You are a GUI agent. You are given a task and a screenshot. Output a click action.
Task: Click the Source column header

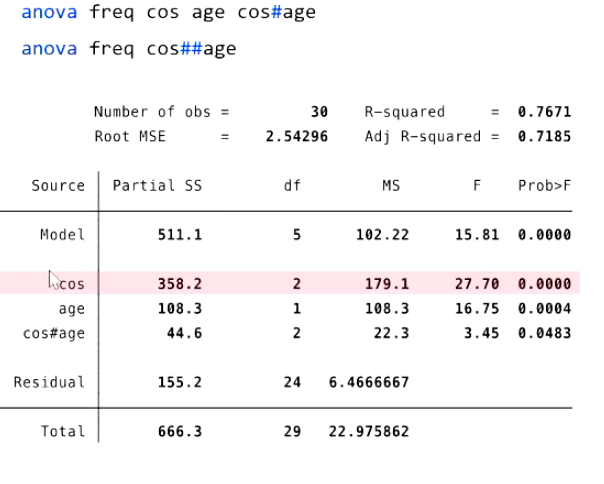pyautogui.click(x=58, y=186)
